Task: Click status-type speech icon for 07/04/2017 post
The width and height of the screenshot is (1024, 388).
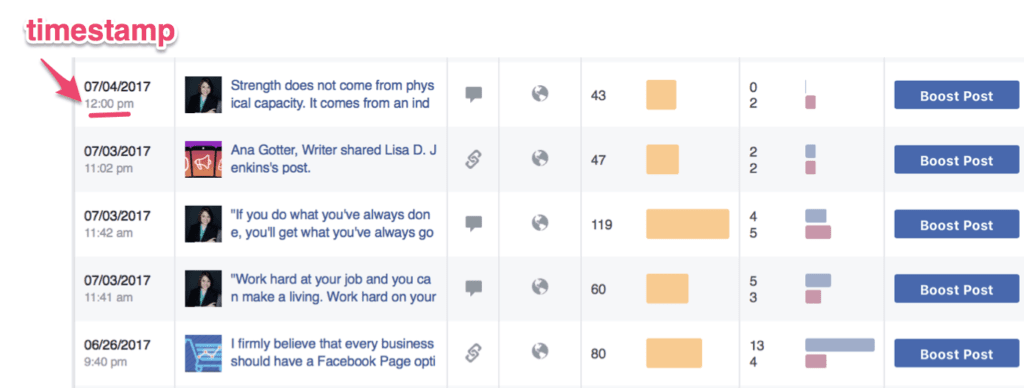Action: click(x=473, y=95)
